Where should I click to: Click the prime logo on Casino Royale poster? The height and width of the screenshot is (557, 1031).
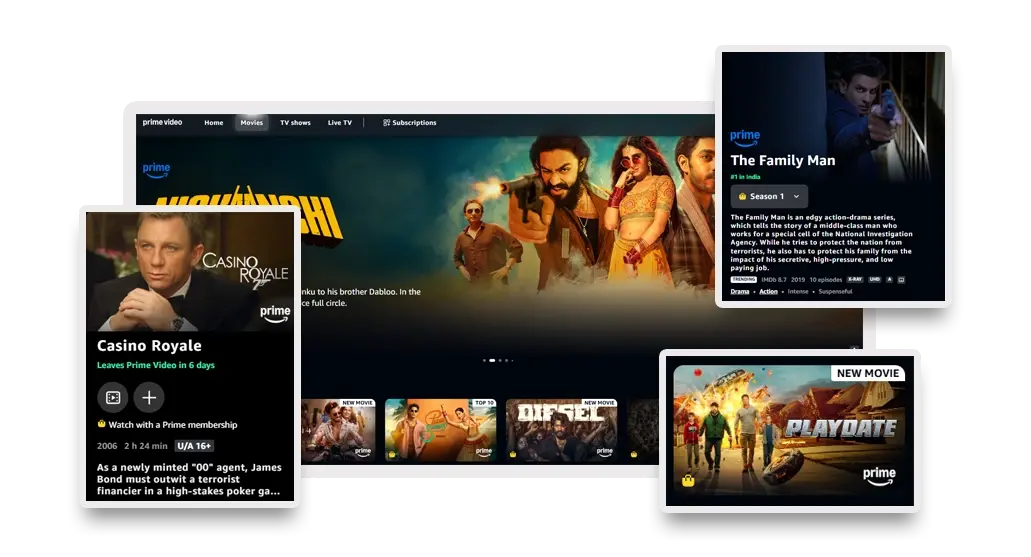(275, 314)
